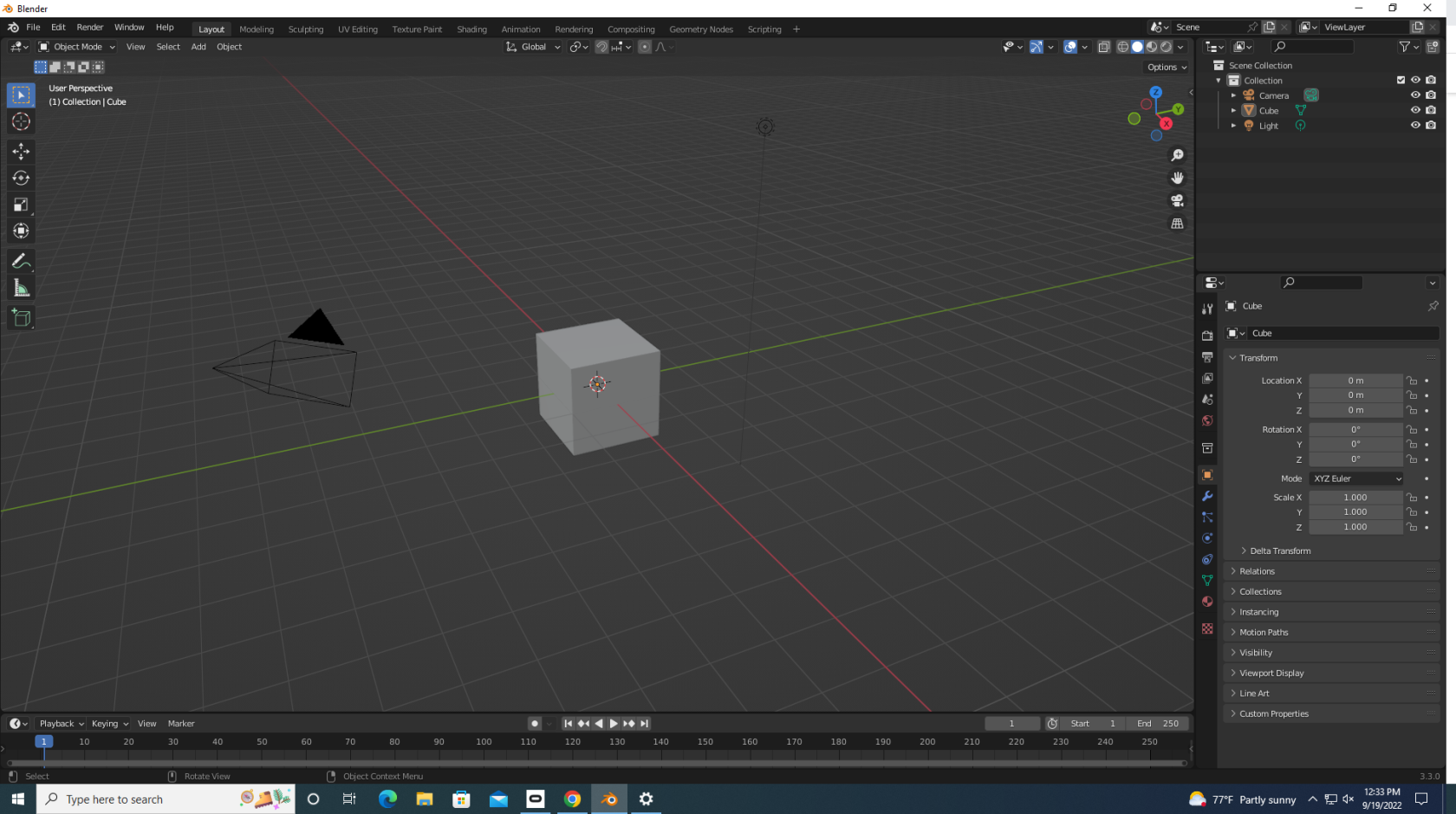Open Render properties tab icon
Screen dimensions: 1456x814
[x=1207, y=335]
